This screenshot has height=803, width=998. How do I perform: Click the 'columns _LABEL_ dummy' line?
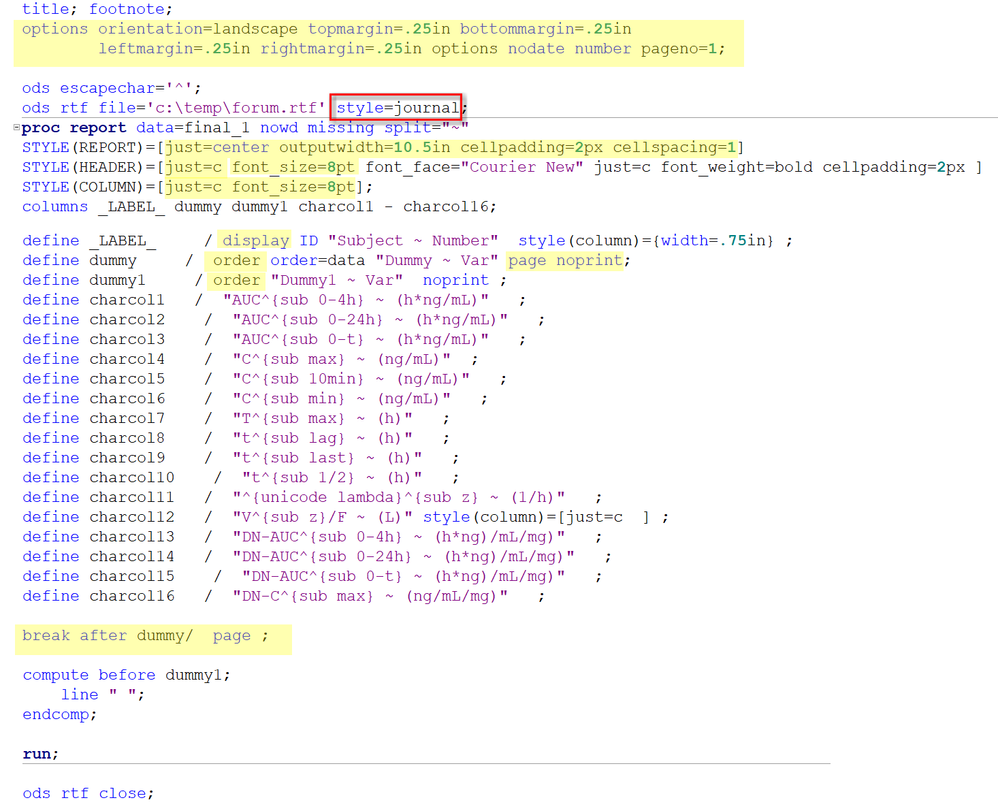pyautogui.click(x=259, y=206)
